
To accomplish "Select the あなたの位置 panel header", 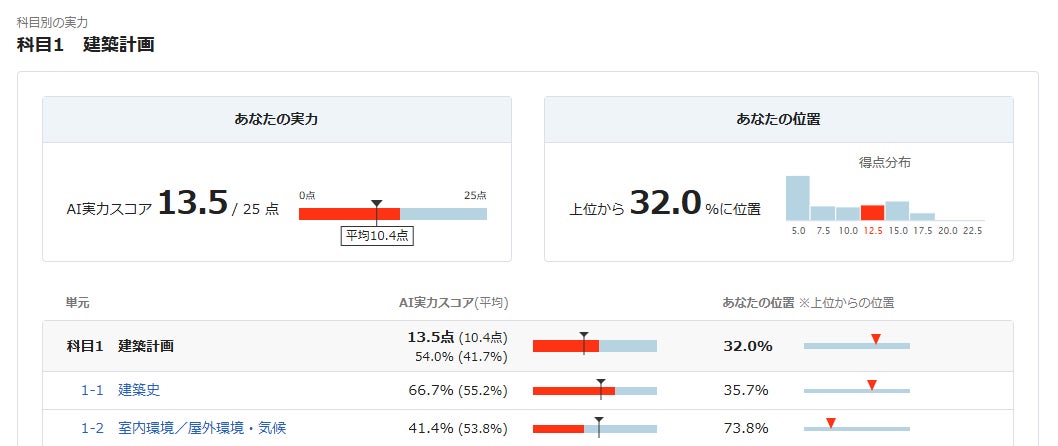I will (x=778, y=120).
